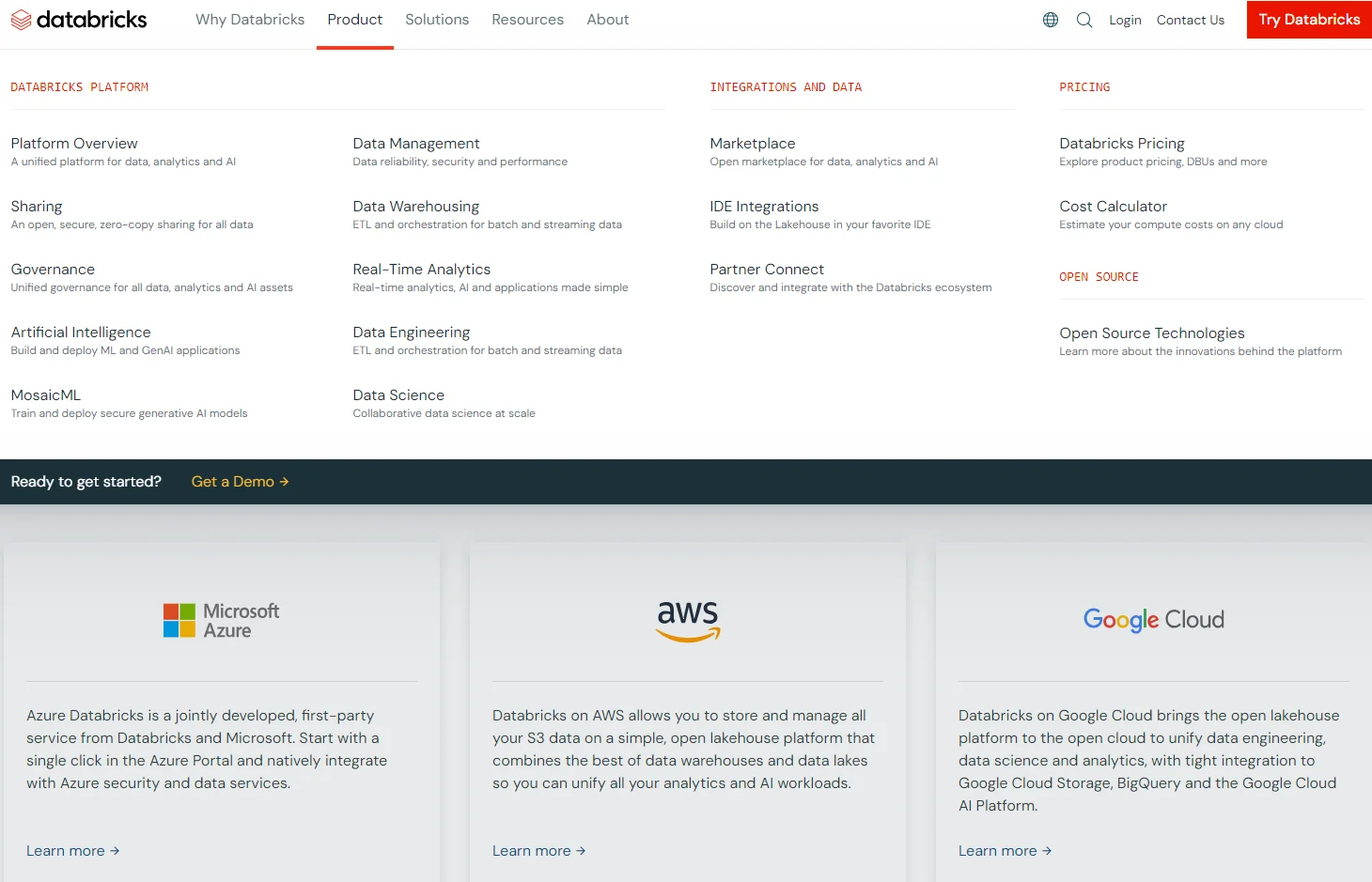Open the Cost Calculator link
Screen dimensions: 1372x882
1113,207
